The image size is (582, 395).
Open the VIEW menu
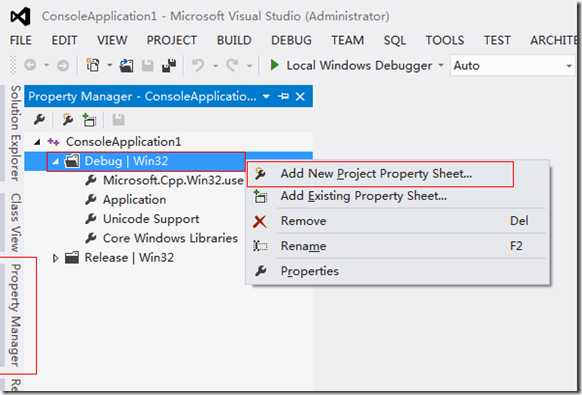[x=112, y=40]
